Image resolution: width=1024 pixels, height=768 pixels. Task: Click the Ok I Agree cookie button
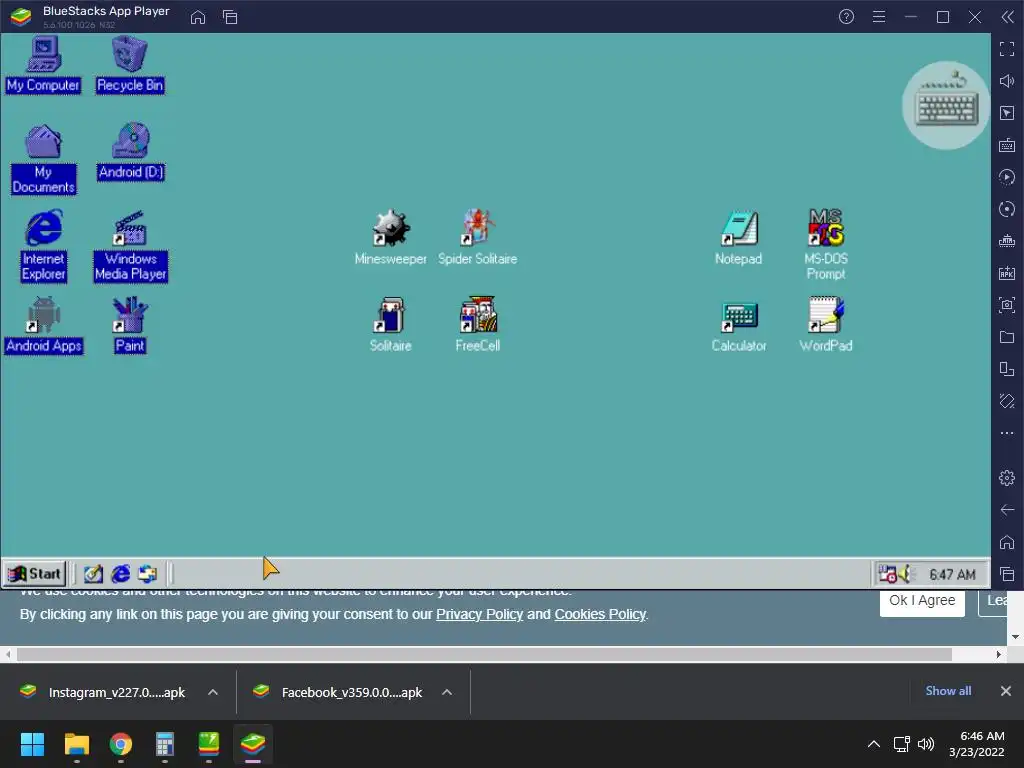[922, 601]
